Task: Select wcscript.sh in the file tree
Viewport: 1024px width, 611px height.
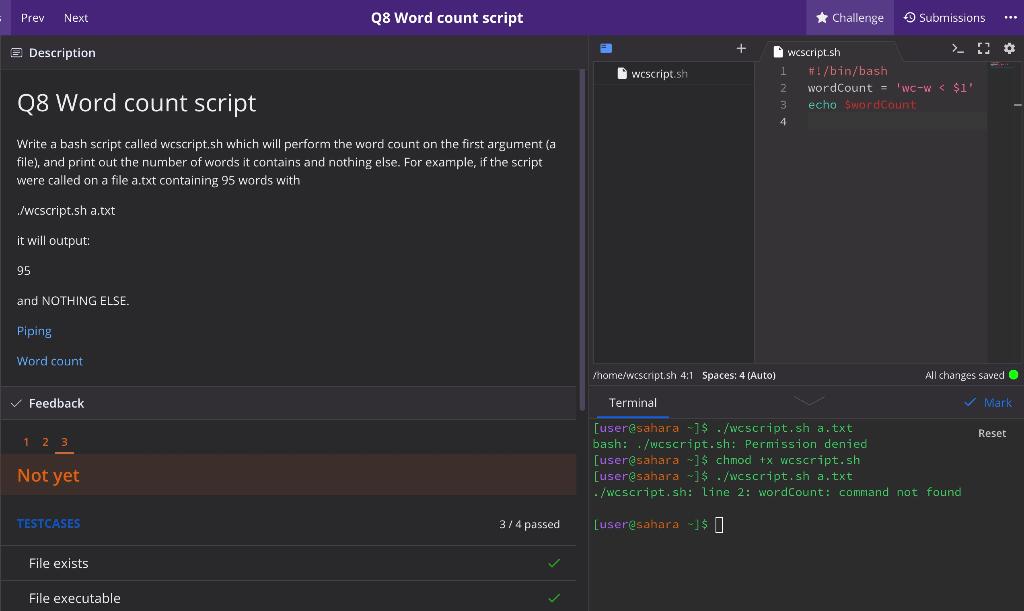Action: point(658,74)
